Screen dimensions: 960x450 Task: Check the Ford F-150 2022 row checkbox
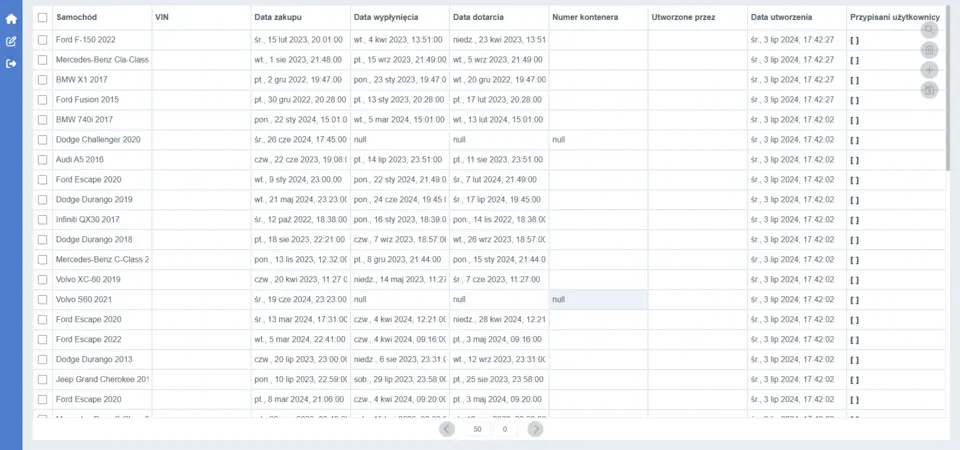click(x=42, y=40)
